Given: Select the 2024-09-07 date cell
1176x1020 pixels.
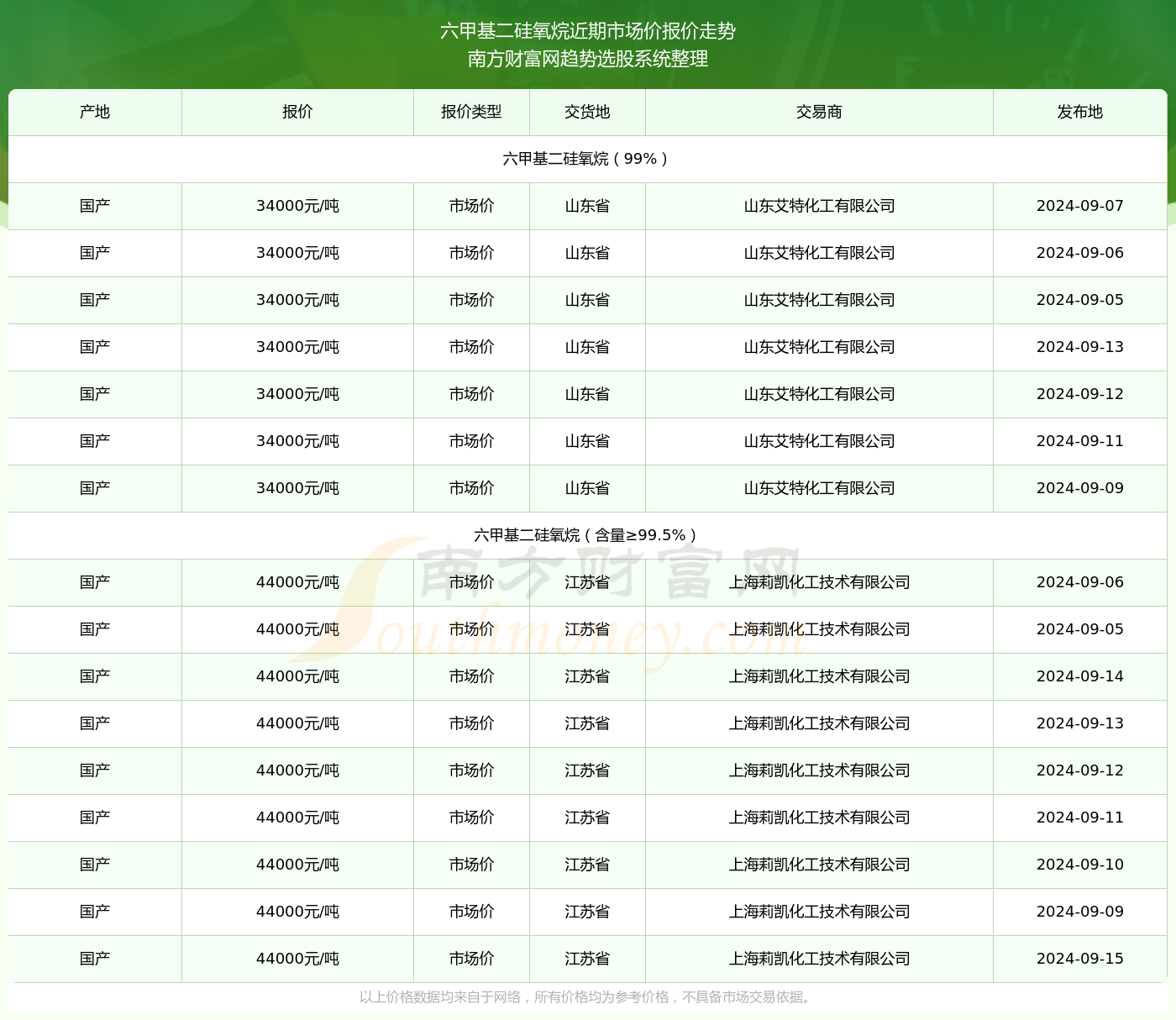Looking at the screenshot, I should pyautogui.click(x=1079, y=206).
